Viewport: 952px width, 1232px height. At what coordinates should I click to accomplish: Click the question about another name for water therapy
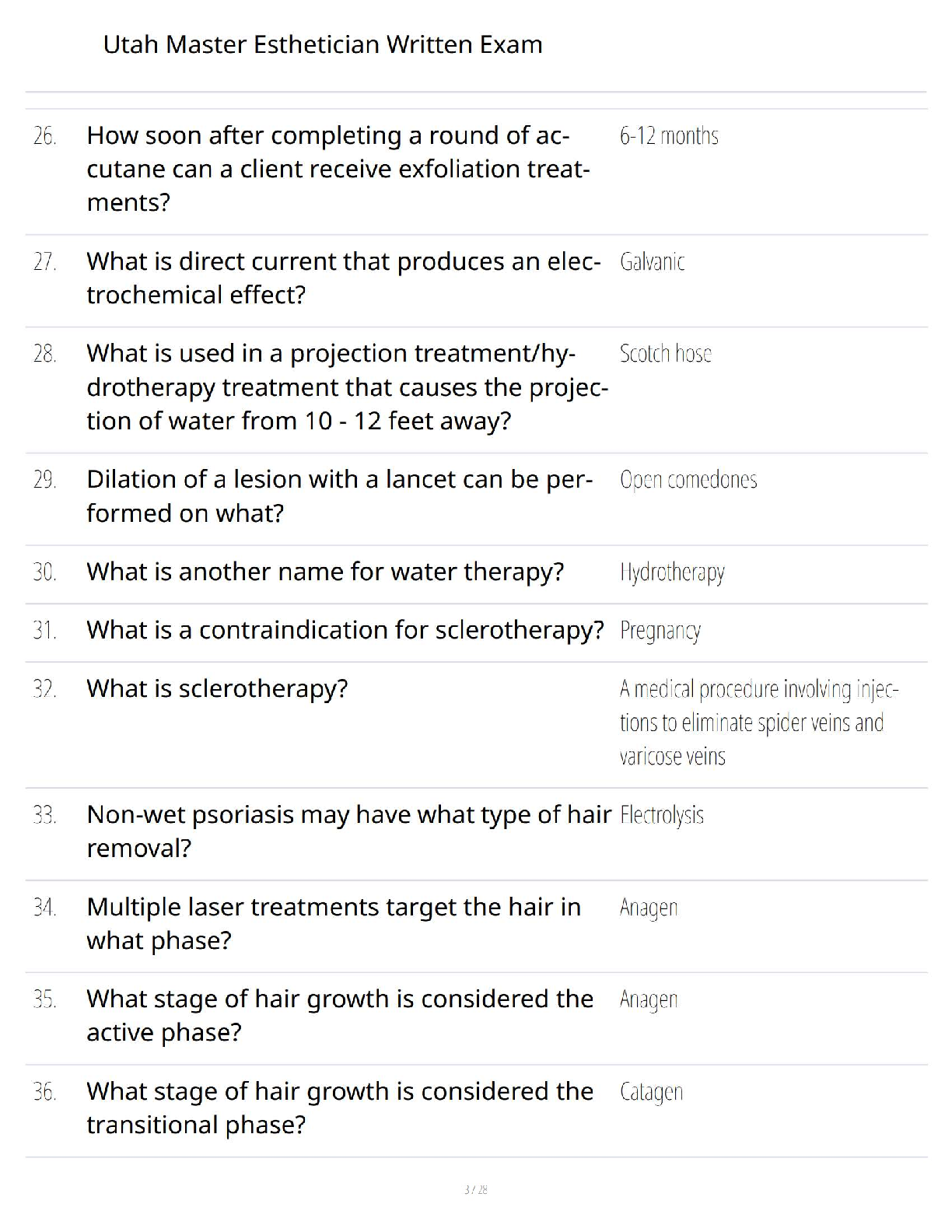coord(325,572)
